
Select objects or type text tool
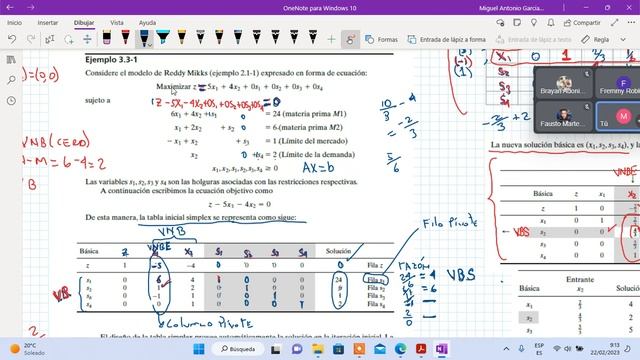pos(50,39)
